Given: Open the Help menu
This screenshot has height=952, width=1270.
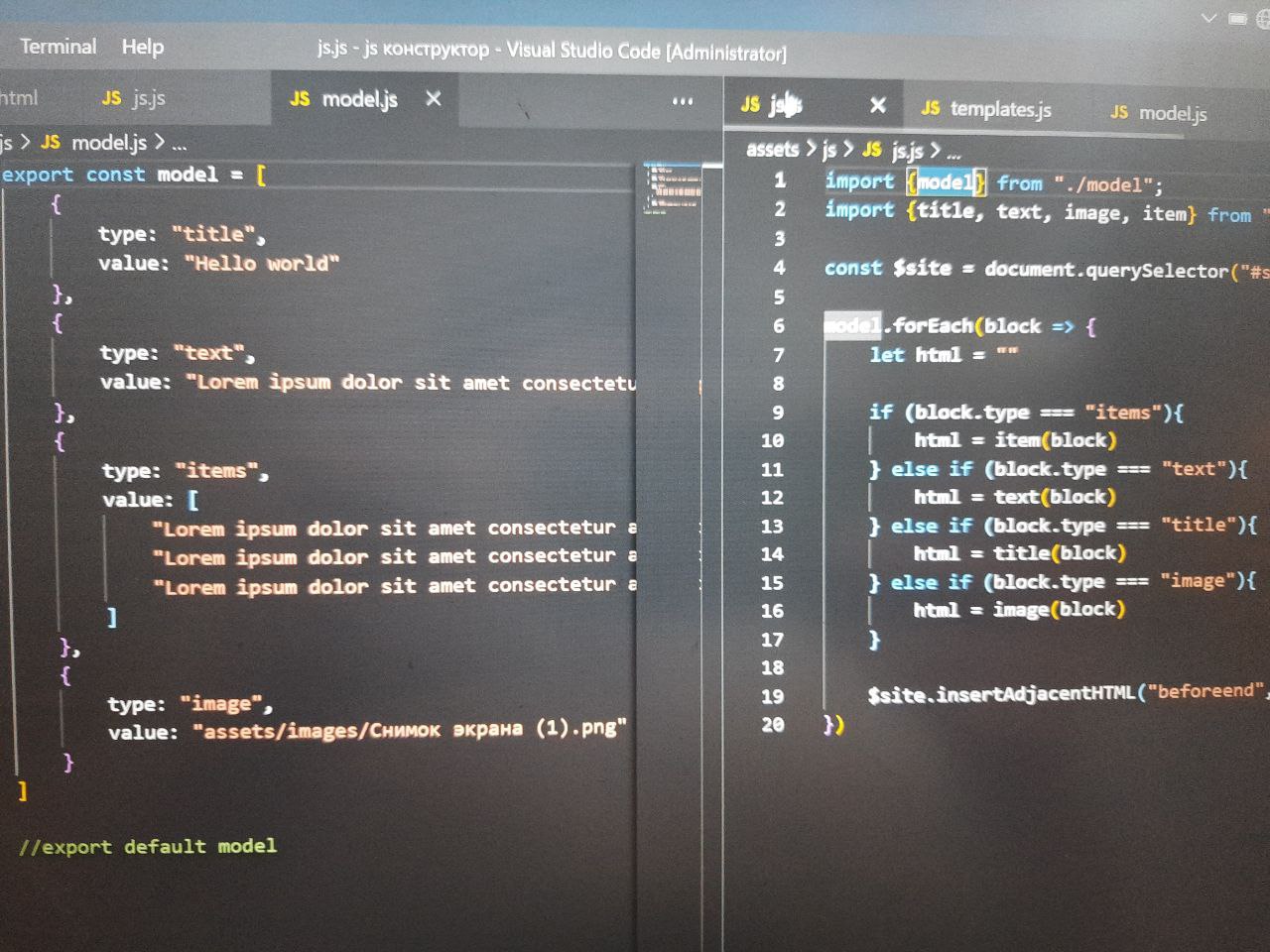Looking at the screenshot, I should click(x=143, y=47).
